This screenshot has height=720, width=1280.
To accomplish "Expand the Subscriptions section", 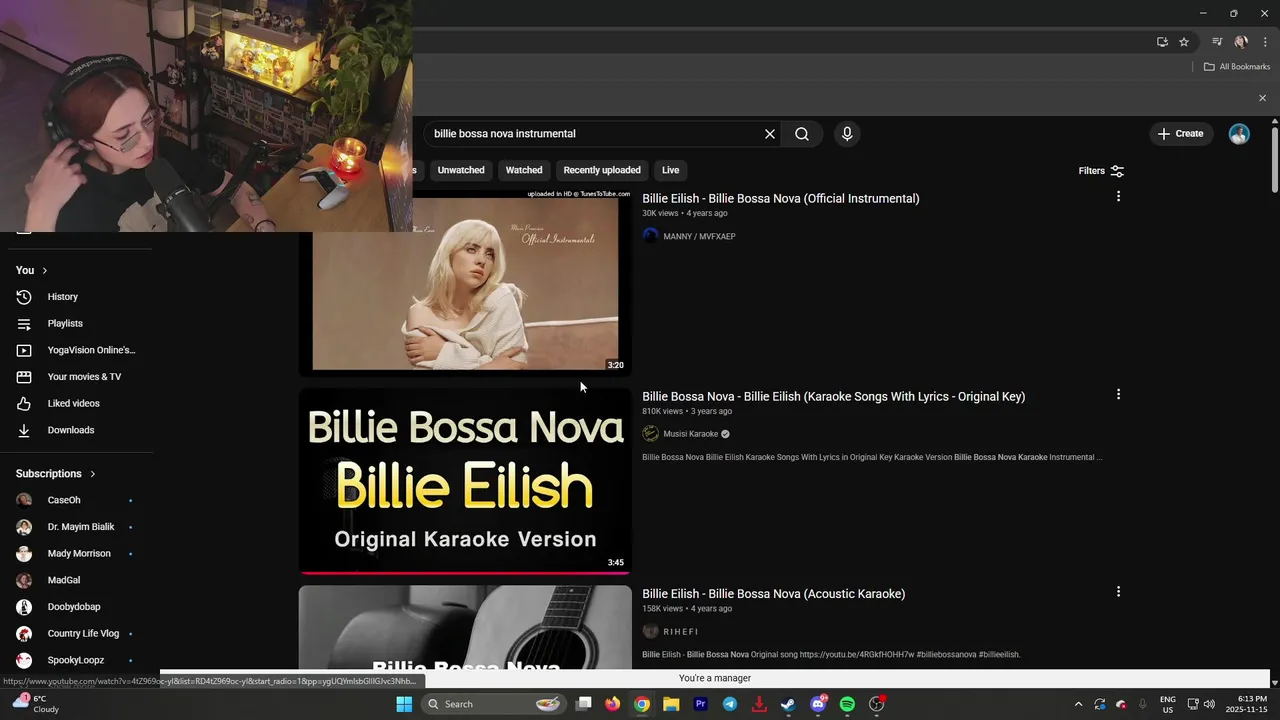I will [56, 473].
